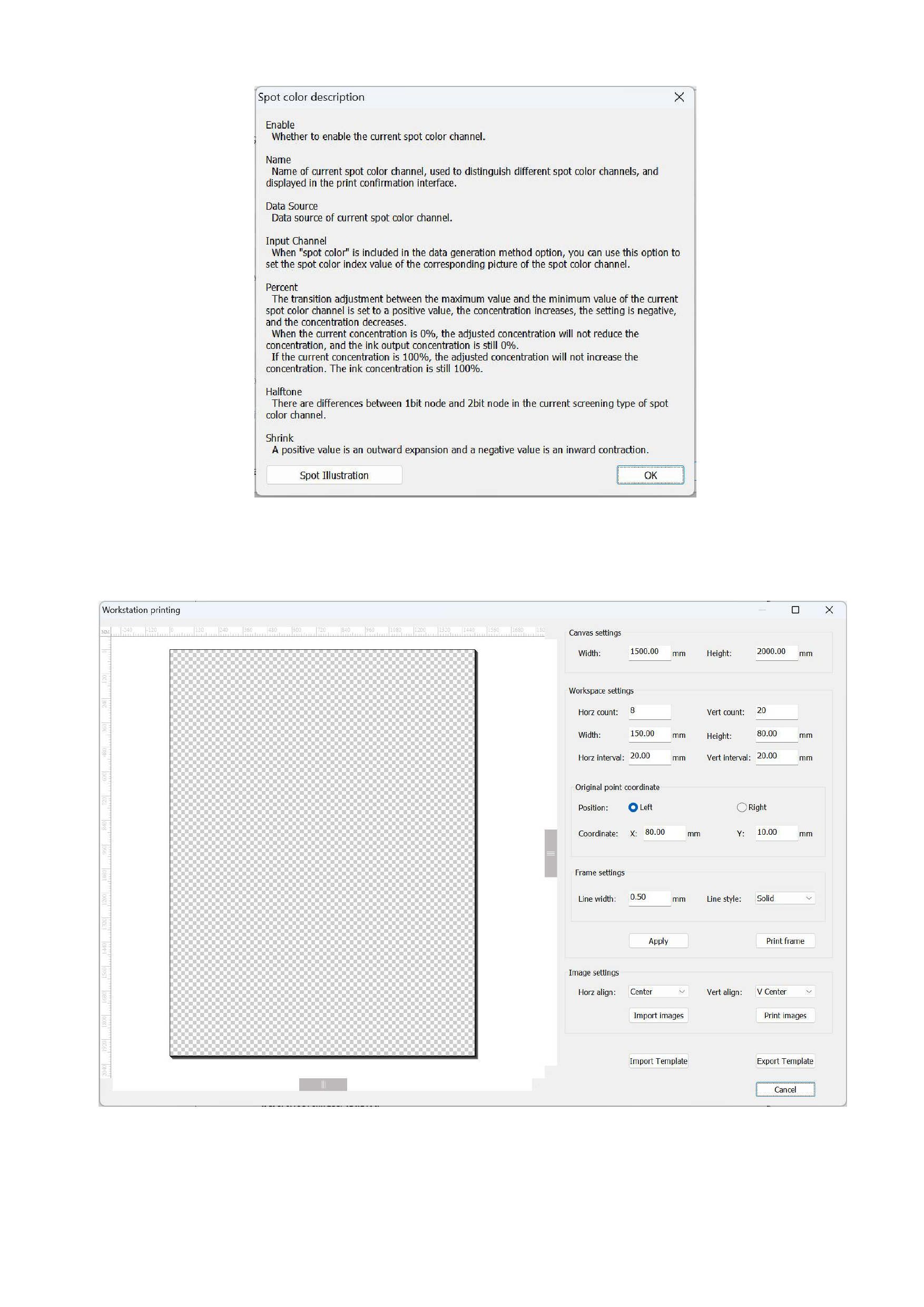Select the Right position radio button
Image resolution: width=924 pixels, height=1307 pixels.
[741, 807]
